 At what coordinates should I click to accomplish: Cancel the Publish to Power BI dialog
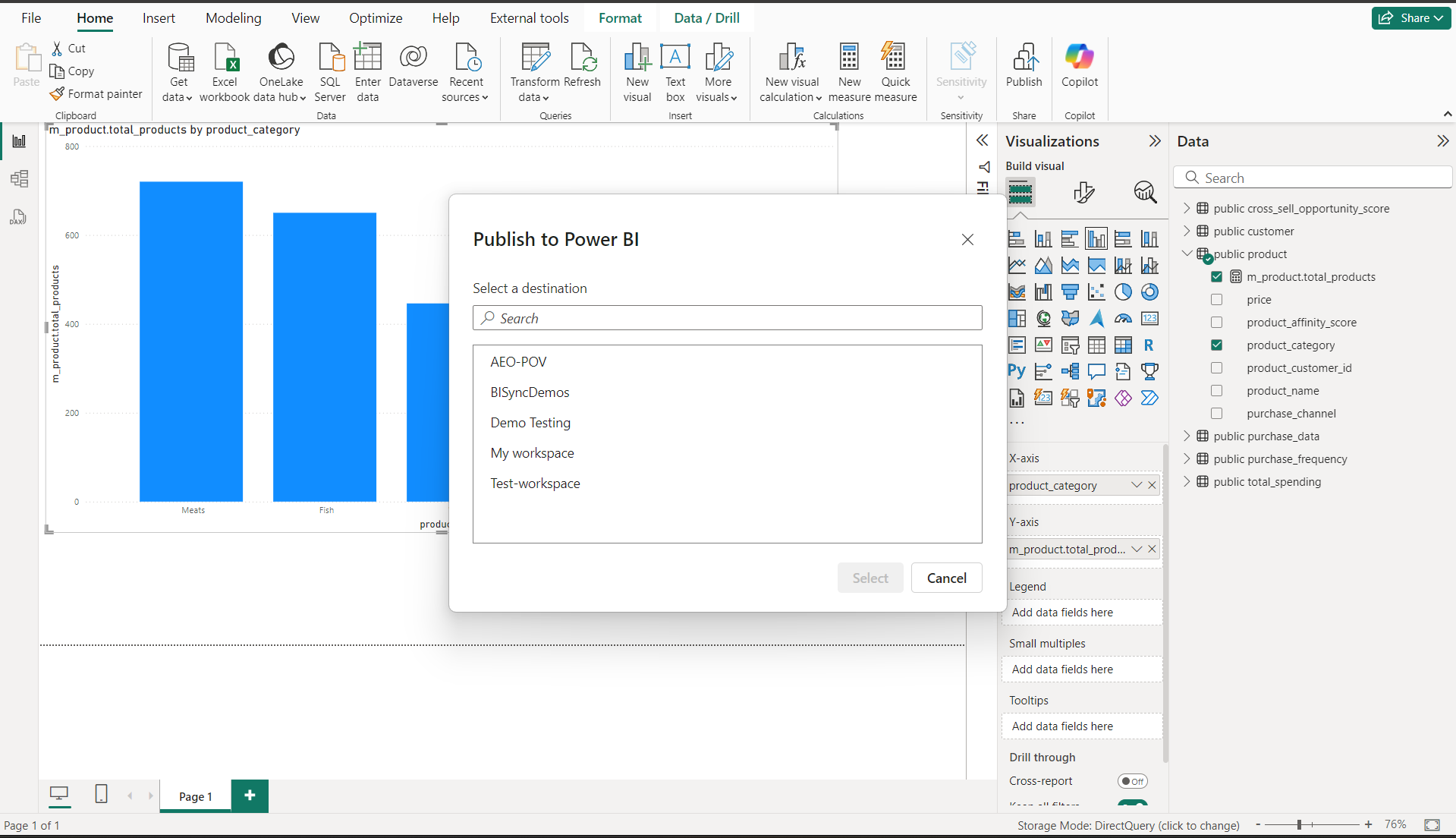[946, 578]
